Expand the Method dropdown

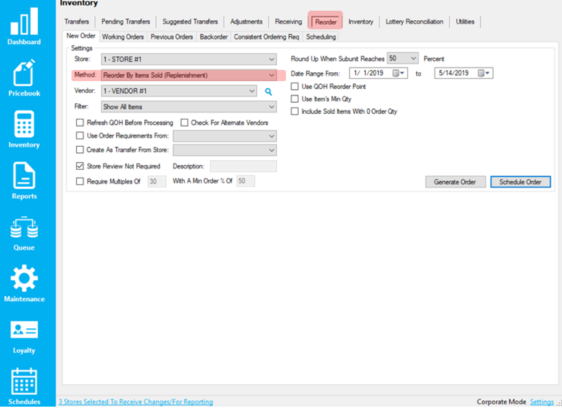tap(189, 75)
